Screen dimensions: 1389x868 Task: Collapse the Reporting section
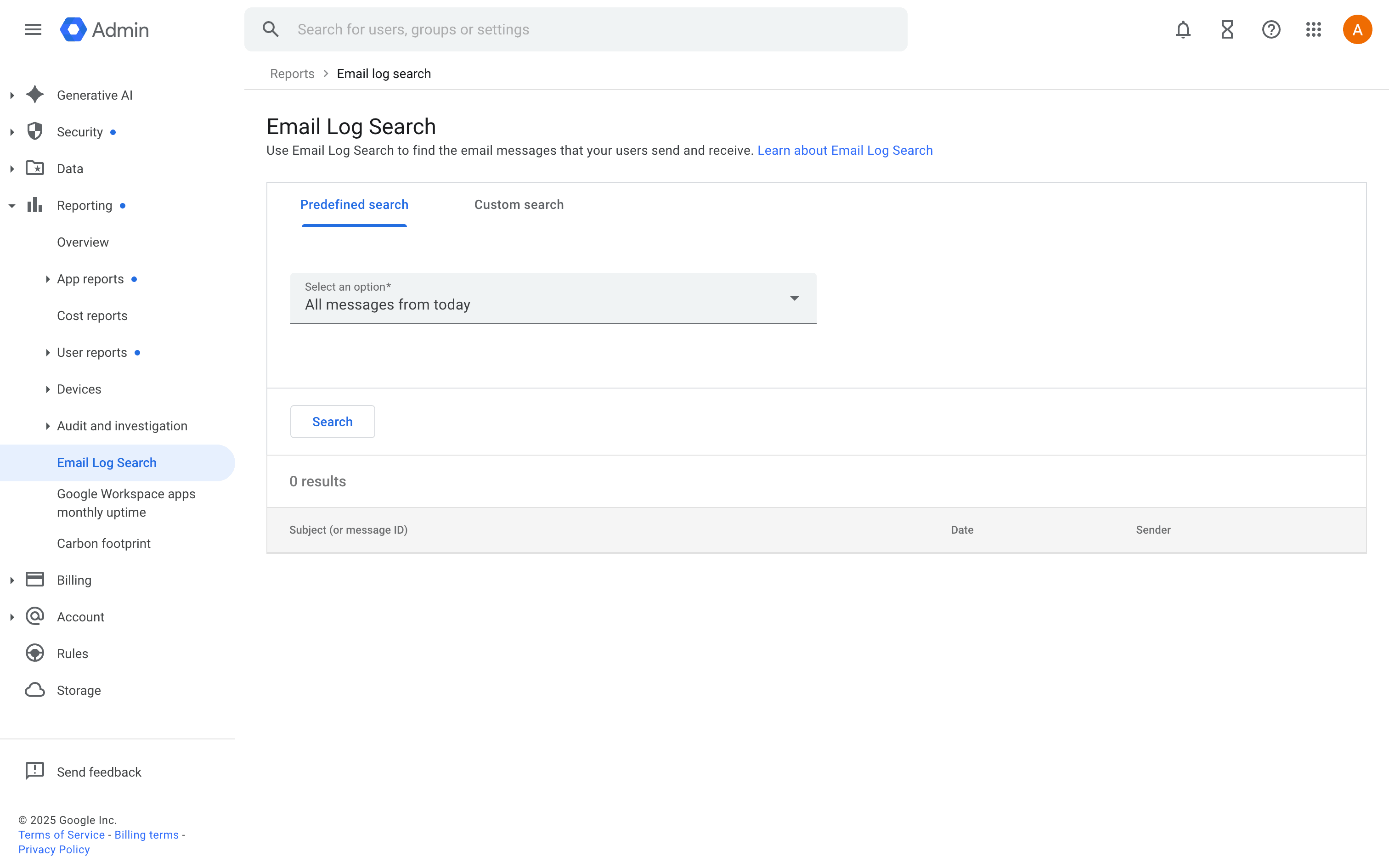(12, 205)
